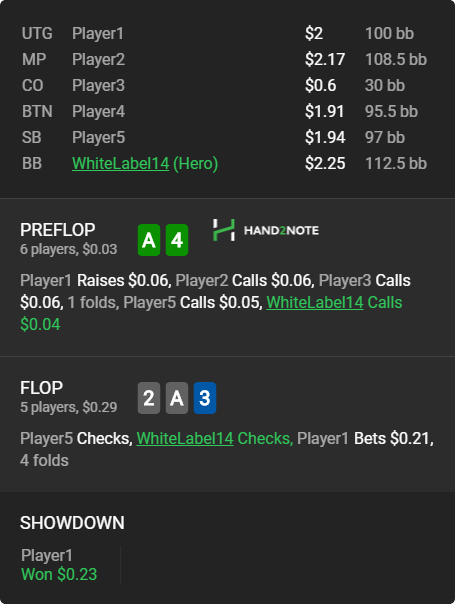The height and width of the screenshot is (604, 455).
Task: Click the gray 2 flop card
Action: tap(149, 398)
